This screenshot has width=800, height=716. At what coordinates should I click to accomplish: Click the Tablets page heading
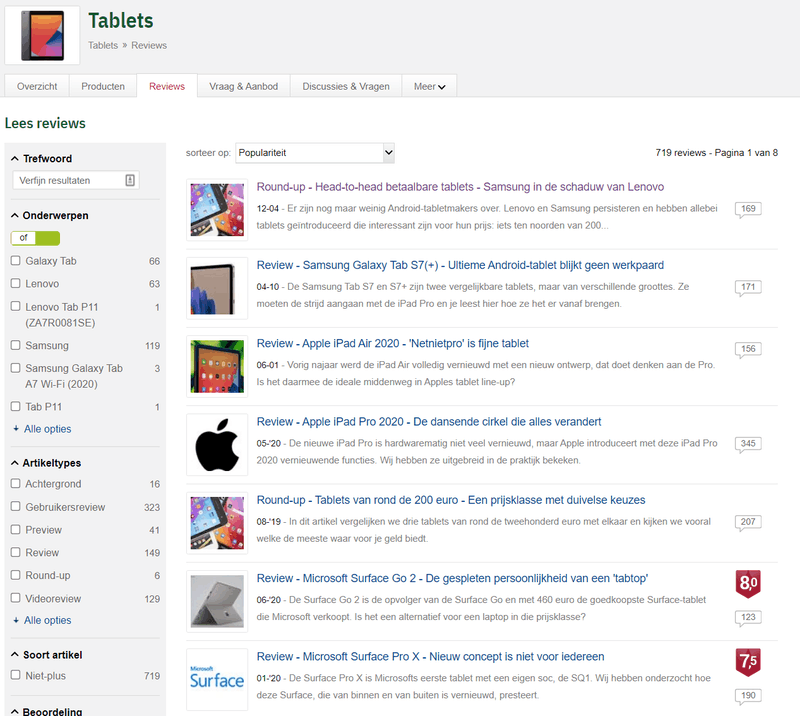pyautogui.click(x=121, y=21)
